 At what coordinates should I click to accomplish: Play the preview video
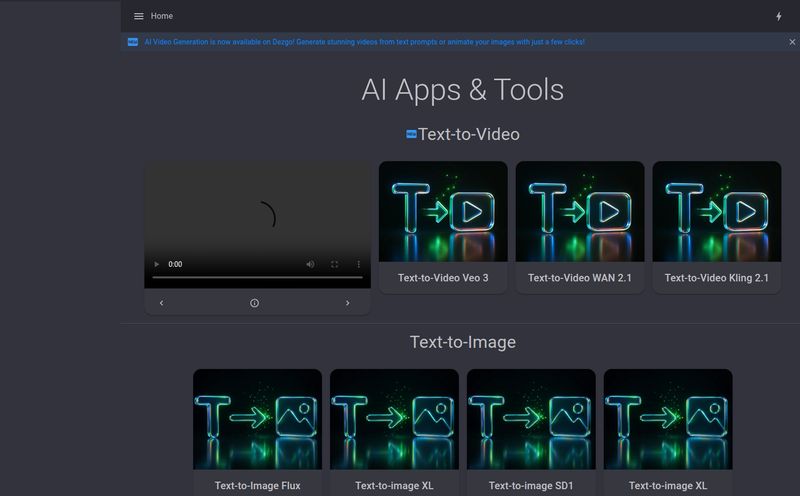[x=157, y=264]
